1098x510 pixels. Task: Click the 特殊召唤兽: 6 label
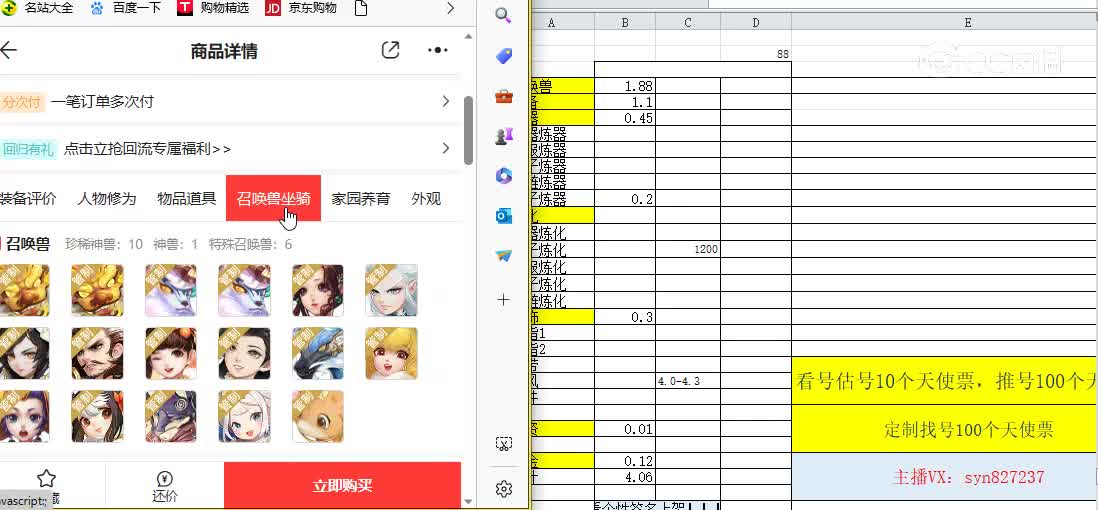click(x=250, y=244)
